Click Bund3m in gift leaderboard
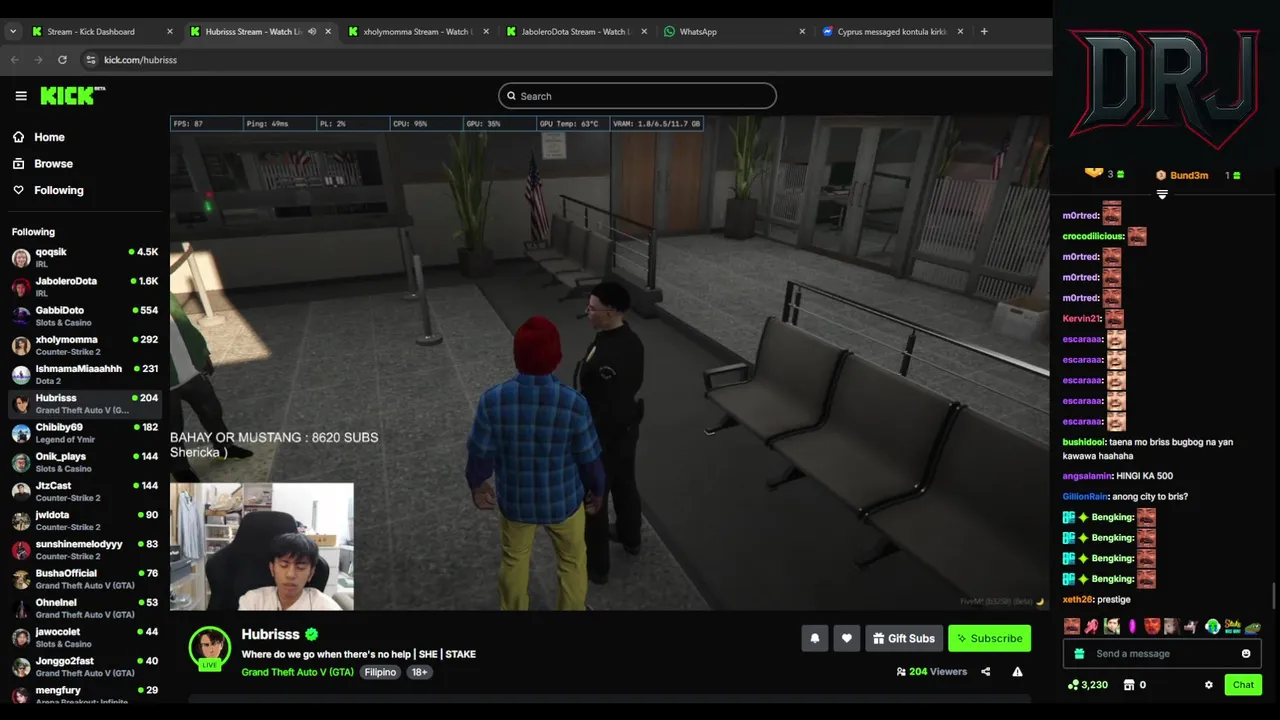 click(x=1188, y=175)
